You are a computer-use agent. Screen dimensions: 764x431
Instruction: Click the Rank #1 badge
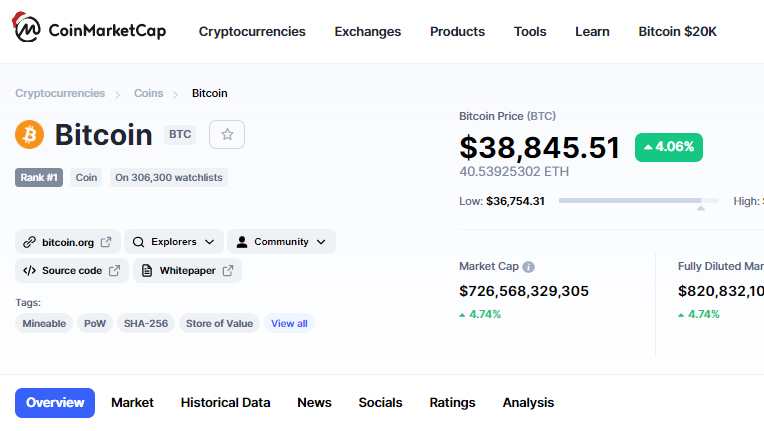39,178
